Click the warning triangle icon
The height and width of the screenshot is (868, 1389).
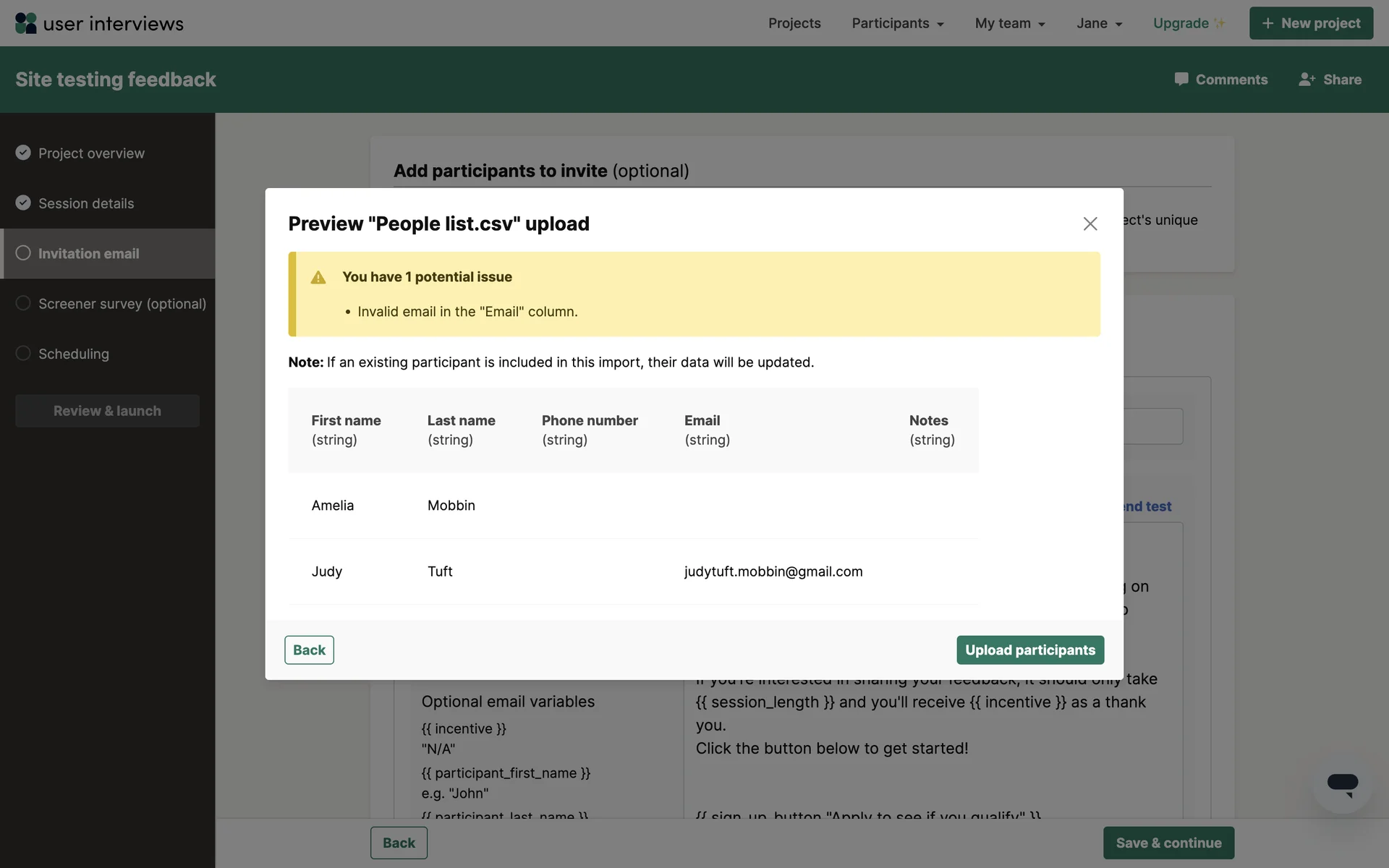click(x=318, y=278)
